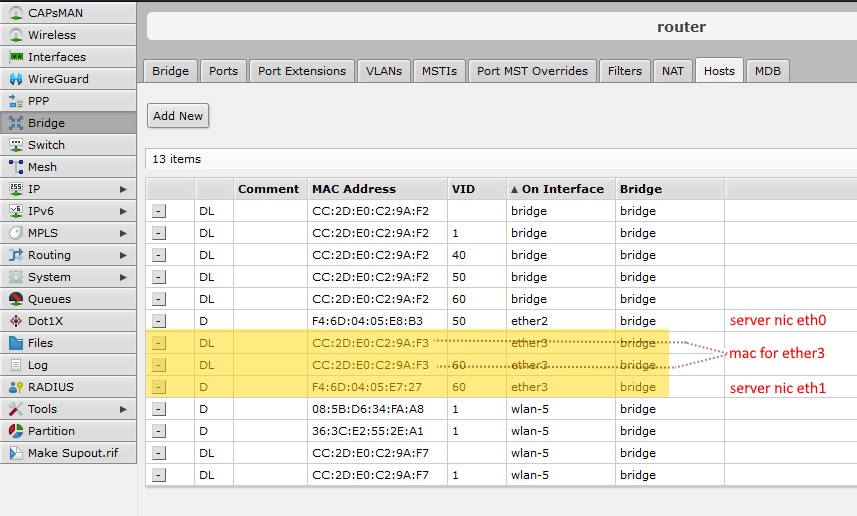
Task: Open Log in the sidebar
Action: pos(68,365)
